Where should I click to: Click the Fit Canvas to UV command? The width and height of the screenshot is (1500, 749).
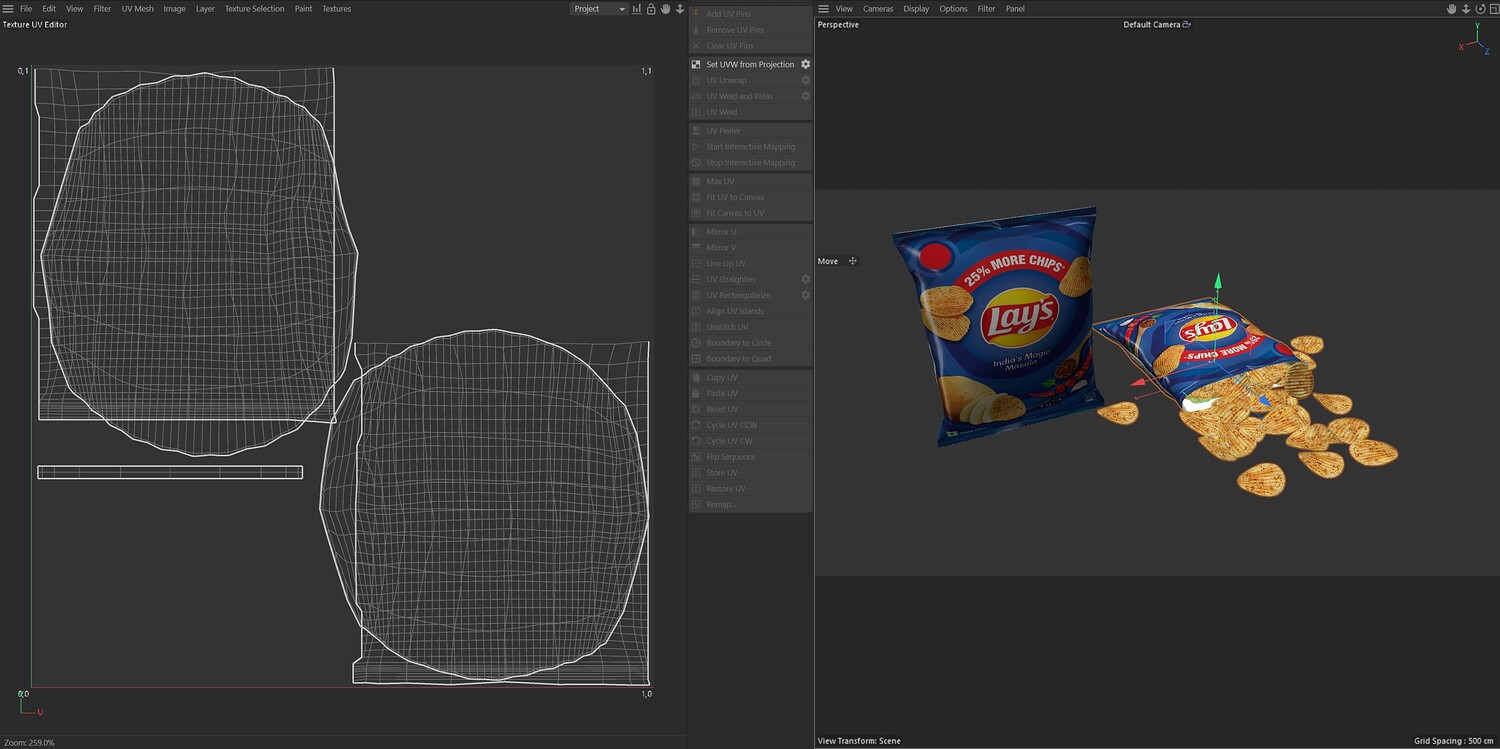point(750,213)
